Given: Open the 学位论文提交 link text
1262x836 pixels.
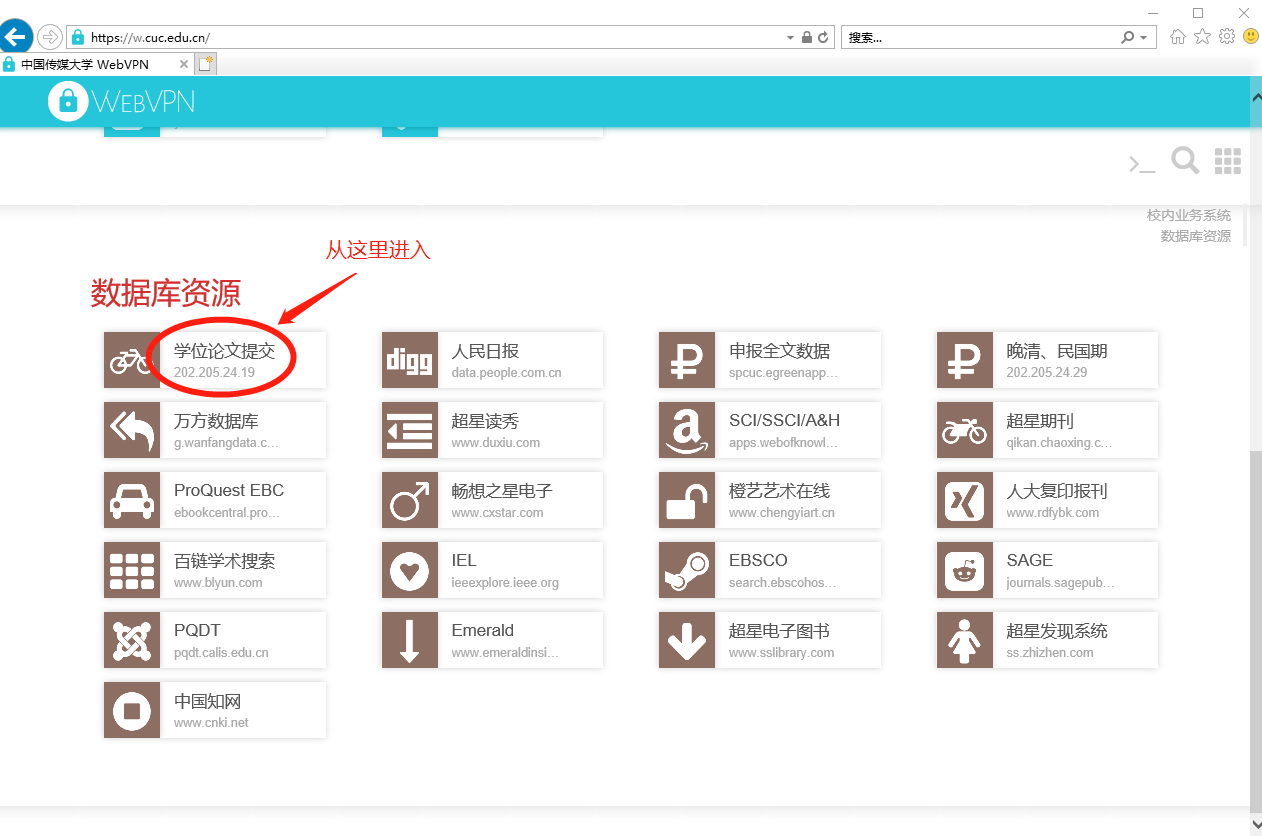Looking at the screenshot, I should [224, 351].
